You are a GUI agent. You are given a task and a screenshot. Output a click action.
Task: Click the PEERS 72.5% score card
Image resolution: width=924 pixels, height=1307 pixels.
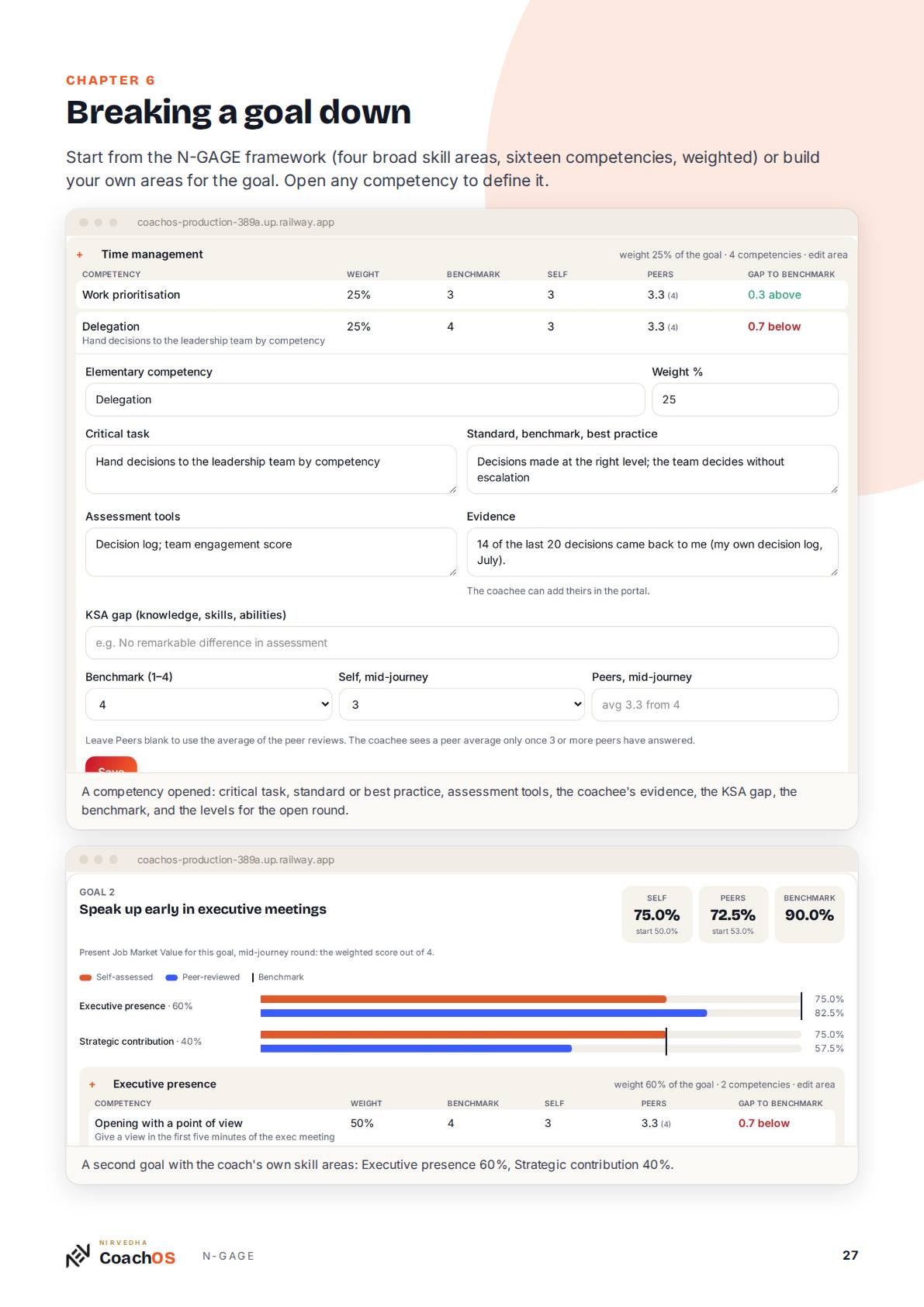click(x=733, y=915)
